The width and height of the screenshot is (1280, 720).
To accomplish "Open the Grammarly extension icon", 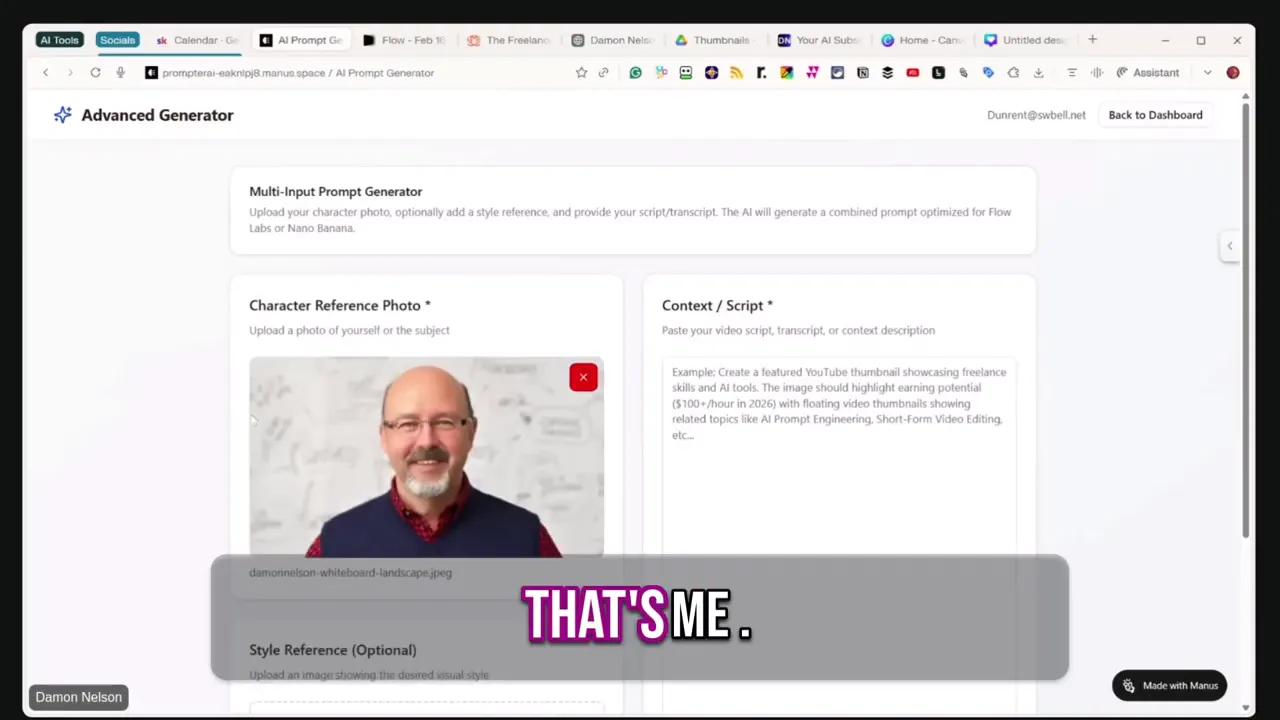I will coord(635,73).
